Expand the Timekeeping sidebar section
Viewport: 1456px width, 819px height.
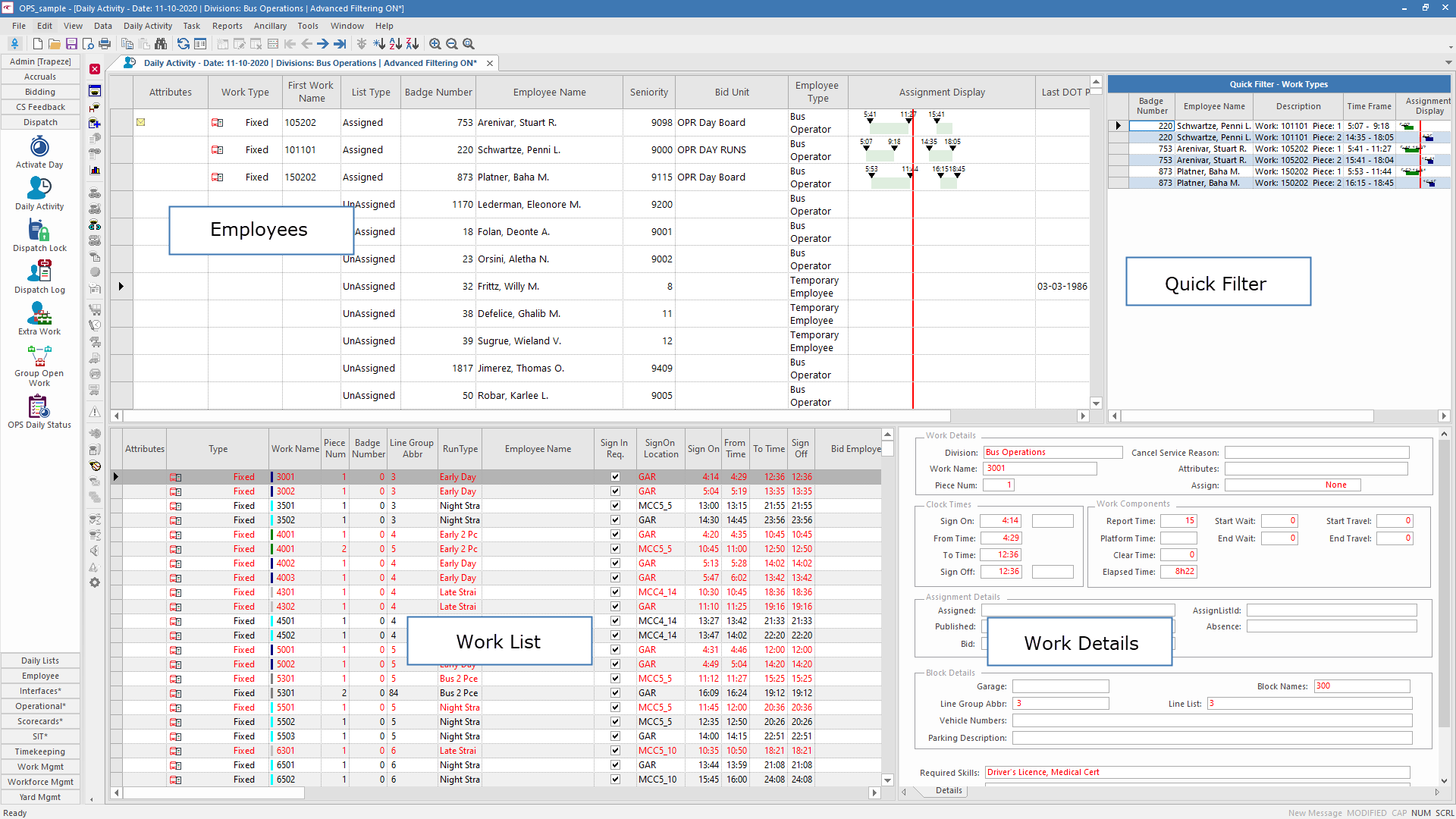click(40, 752)
